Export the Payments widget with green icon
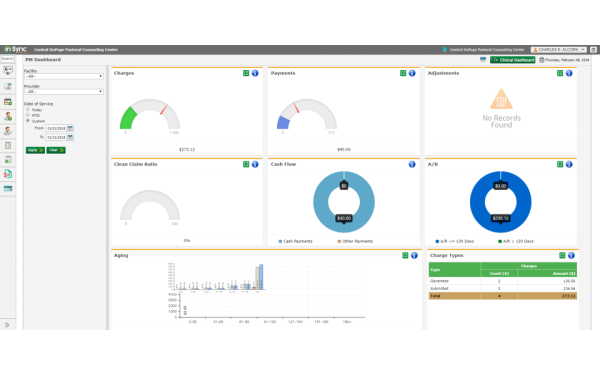The image size is (600, 375). click(403, 73)
